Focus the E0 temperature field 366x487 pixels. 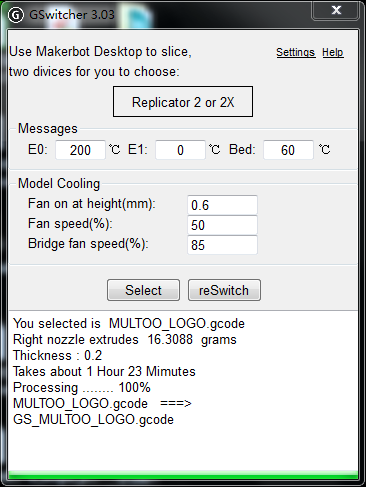[x=80, y=150]
